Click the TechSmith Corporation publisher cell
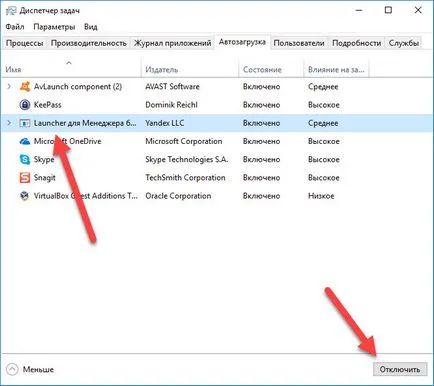Viewport: 434px width, 386px height. click(185, 178)
